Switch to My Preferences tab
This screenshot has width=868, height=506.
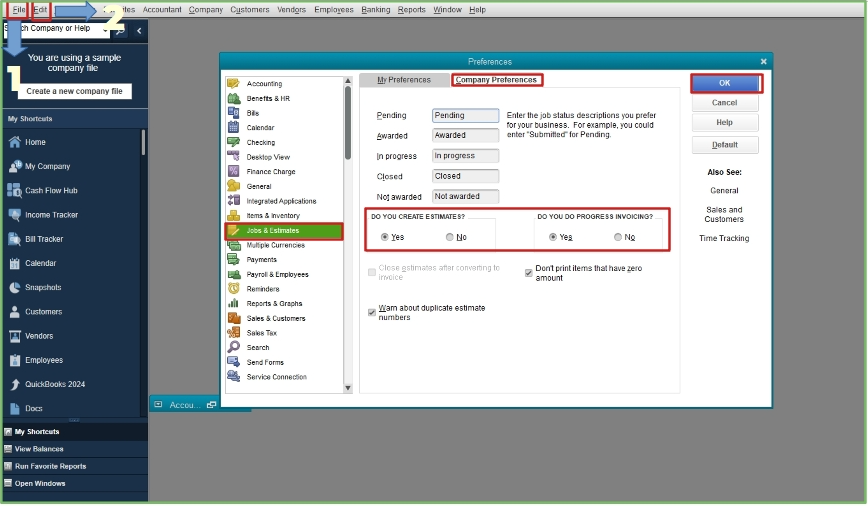pyautogui.click(x=404, y=80)
